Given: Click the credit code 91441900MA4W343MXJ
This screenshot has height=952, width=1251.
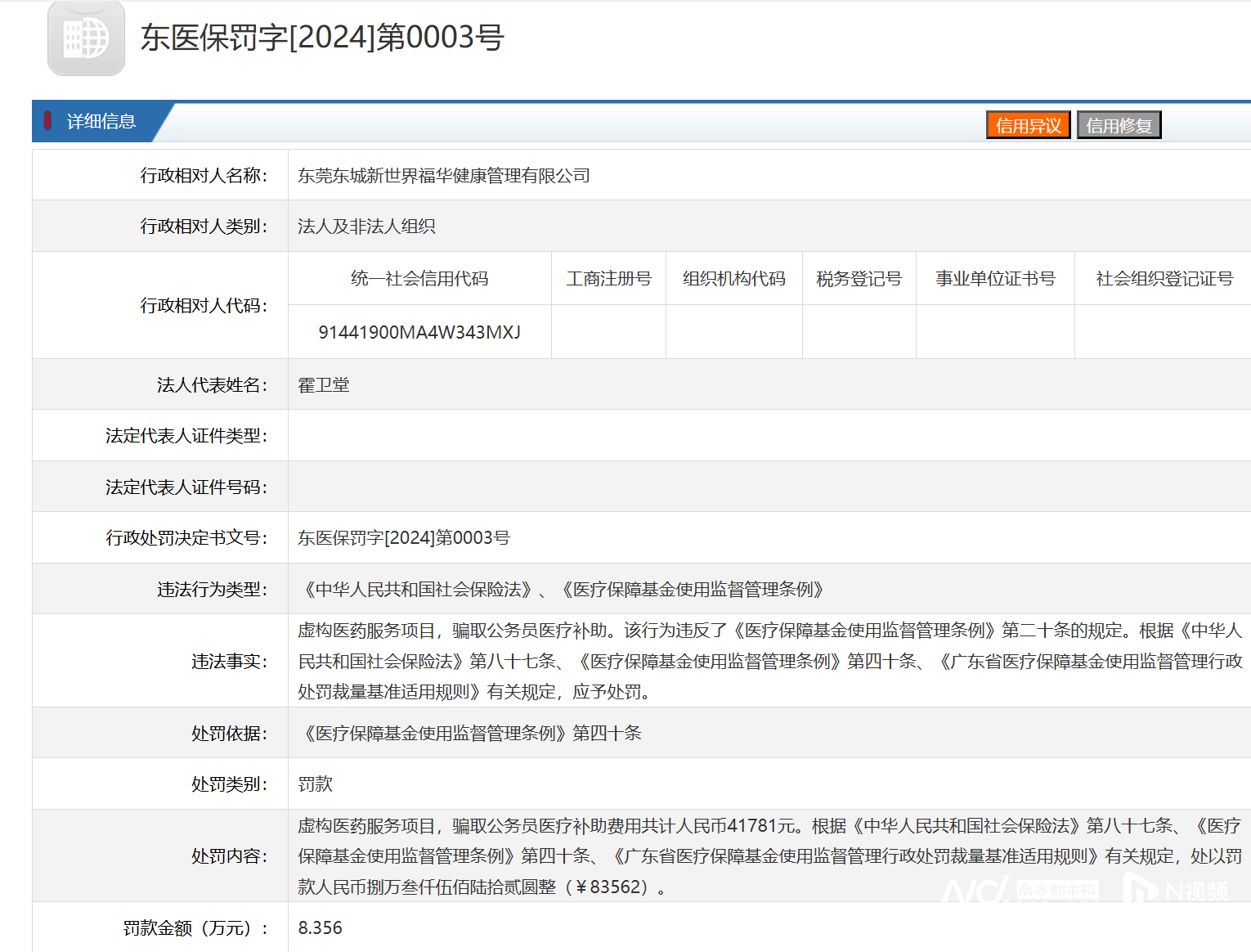Looking at the screenshot, I should coord(419,332).
